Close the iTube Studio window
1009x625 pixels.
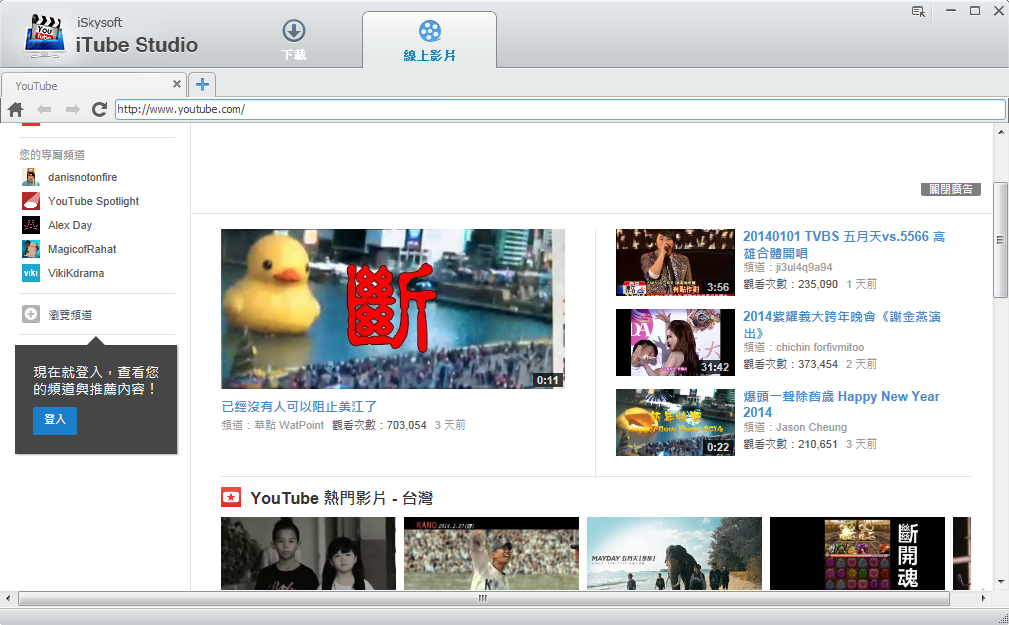pos(999,11)
